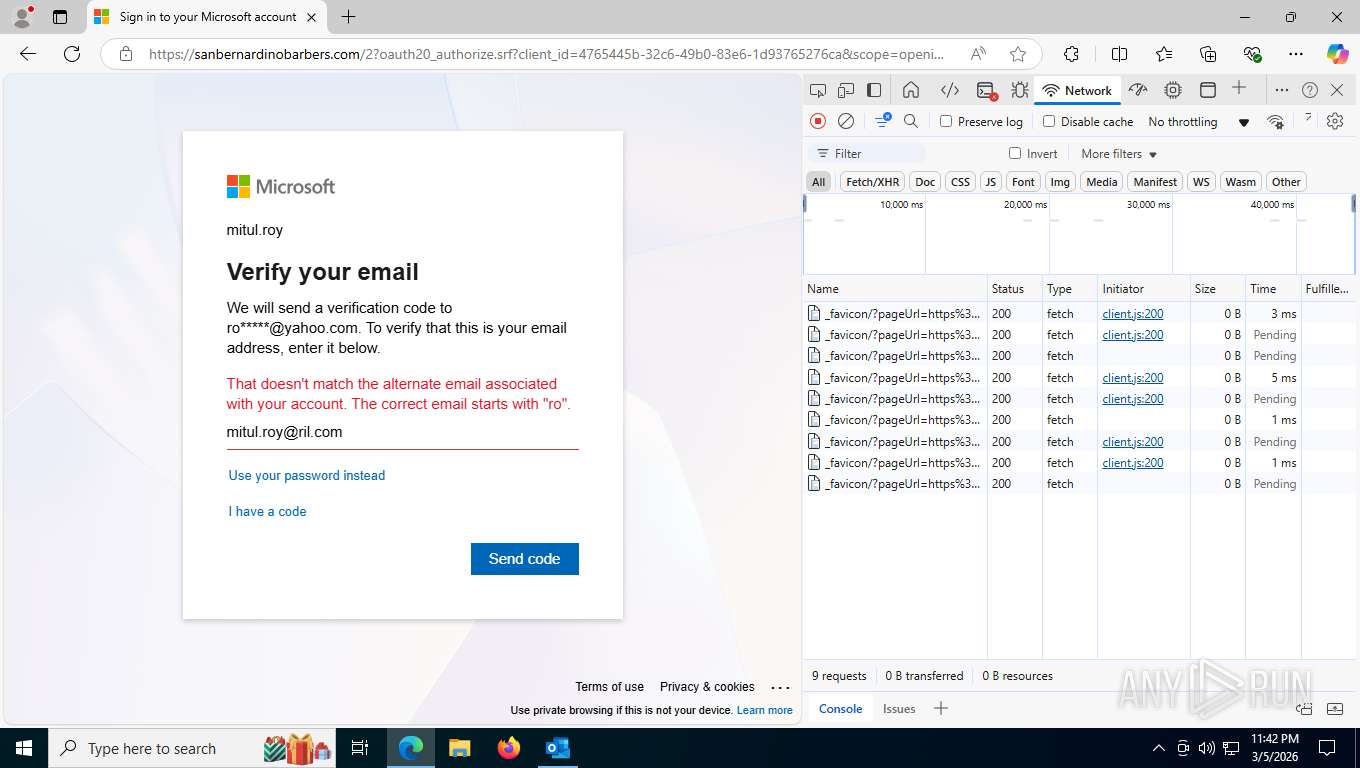Select the CSS filter chip
The image size is (1360, 768).
960,182
